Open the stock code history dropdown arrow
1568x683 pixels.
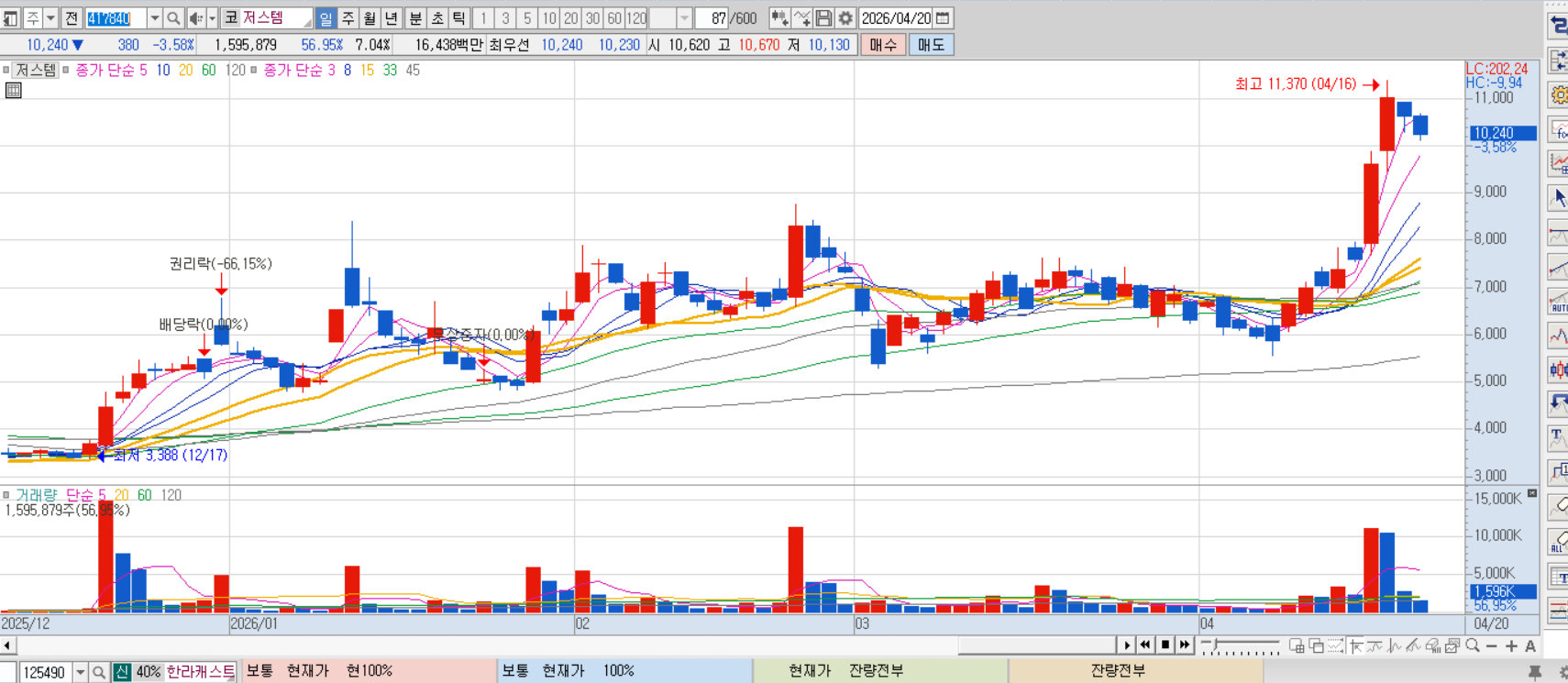click(x=154, y=18)
